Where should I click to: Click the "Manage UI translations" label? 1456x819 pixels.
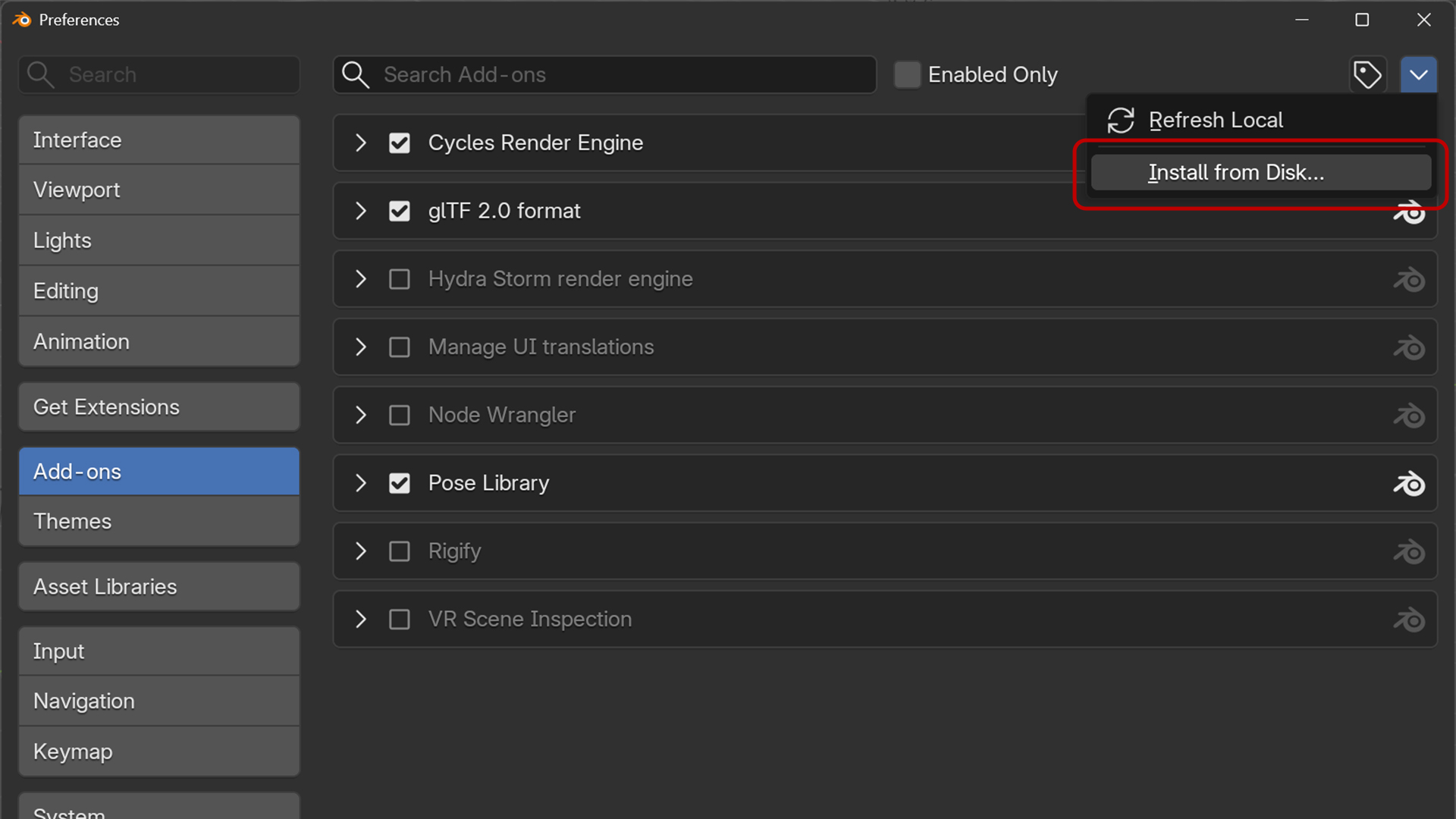[x=541, y=347]
